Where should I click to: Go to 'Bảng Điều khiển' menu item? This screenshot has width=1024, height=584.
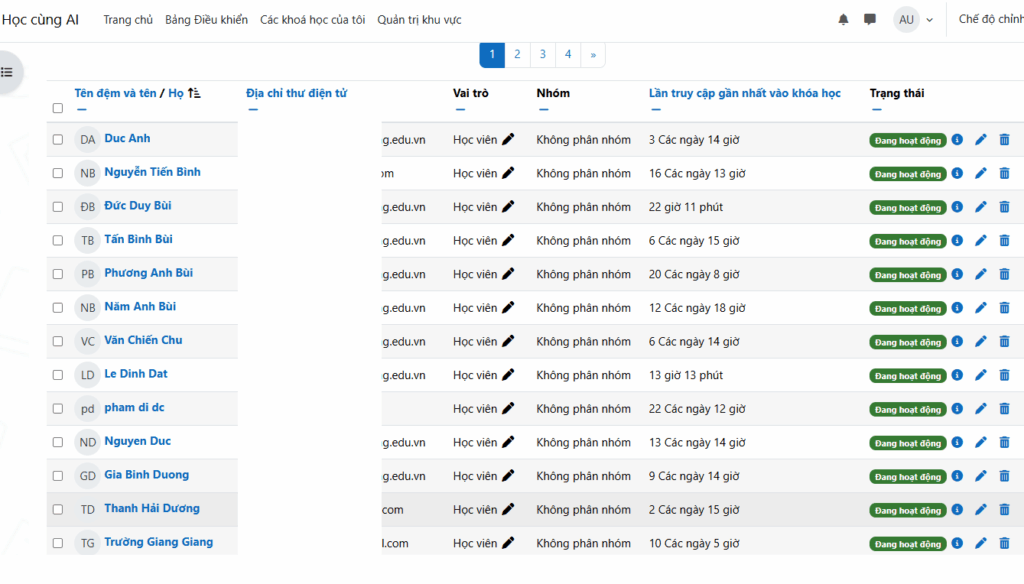click(206, 20)
